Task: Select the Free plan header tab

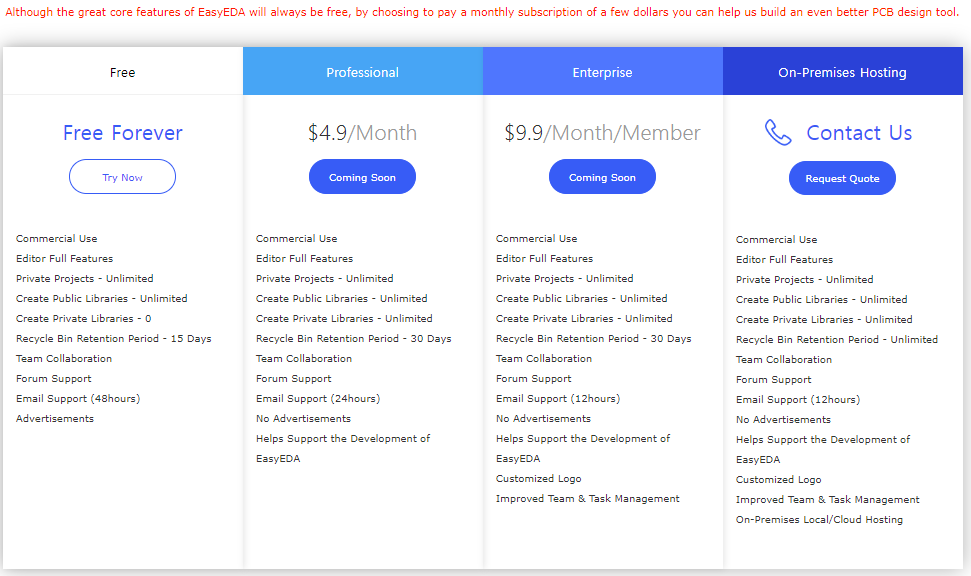Action: (x=123, y=72)
